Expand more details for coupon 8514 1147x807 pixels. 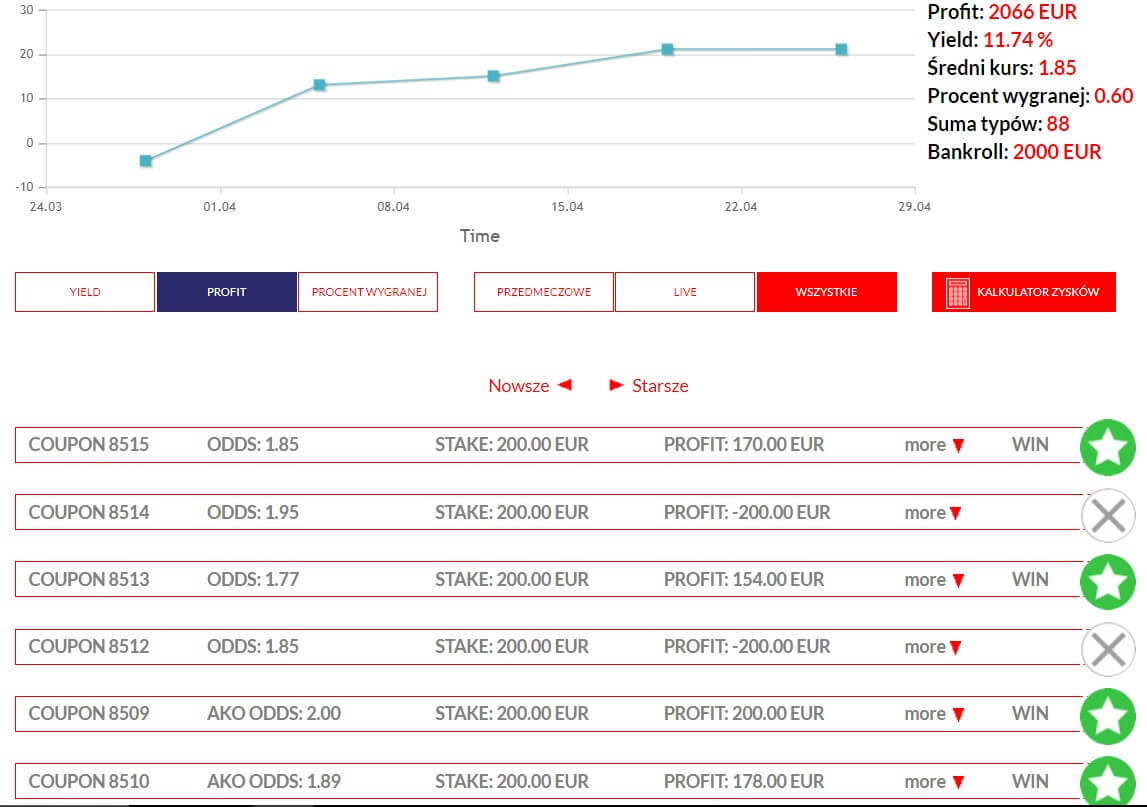(932, 513)
